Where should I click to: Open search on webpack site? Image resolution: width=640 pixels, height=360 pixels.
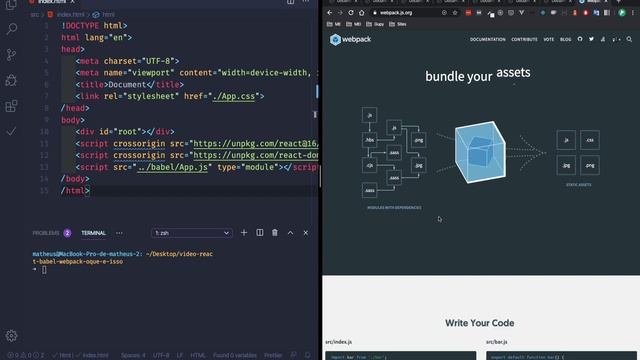(x=629, y=39)
